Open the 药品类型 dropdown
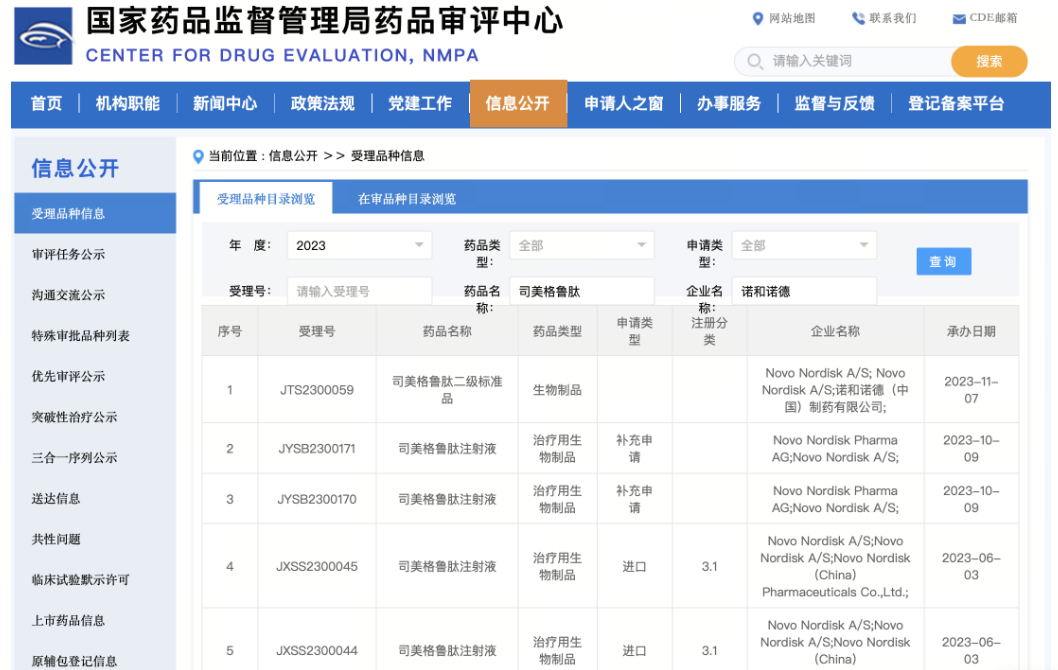 tap(582, 245)
